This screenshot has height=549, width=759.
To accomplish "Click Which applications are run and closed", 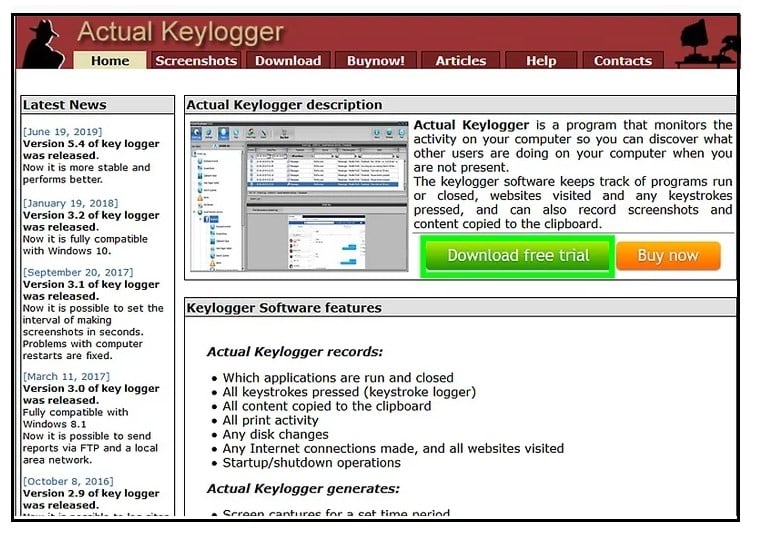I will click(338, 378).
